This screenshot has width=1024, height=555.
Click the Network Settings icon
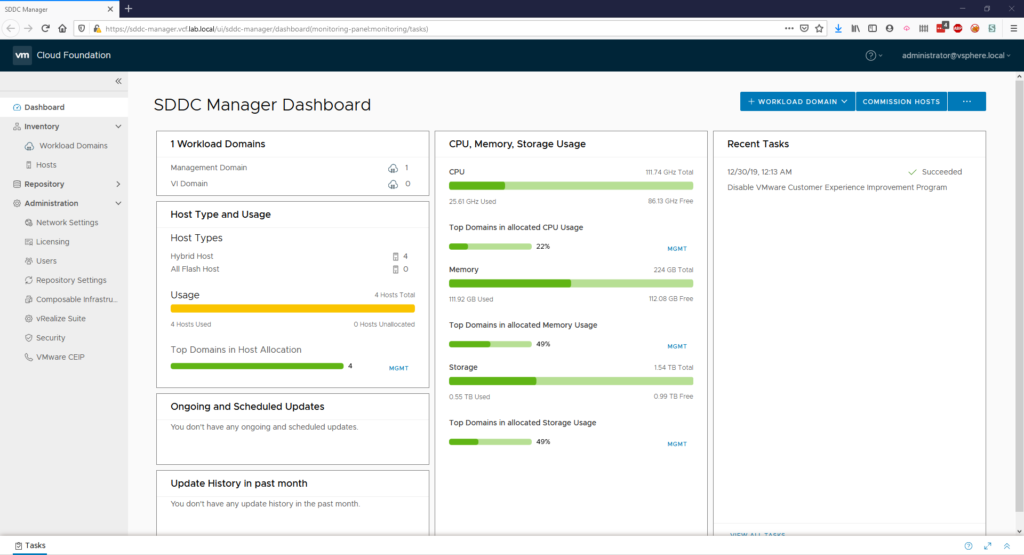coord(29,223)
